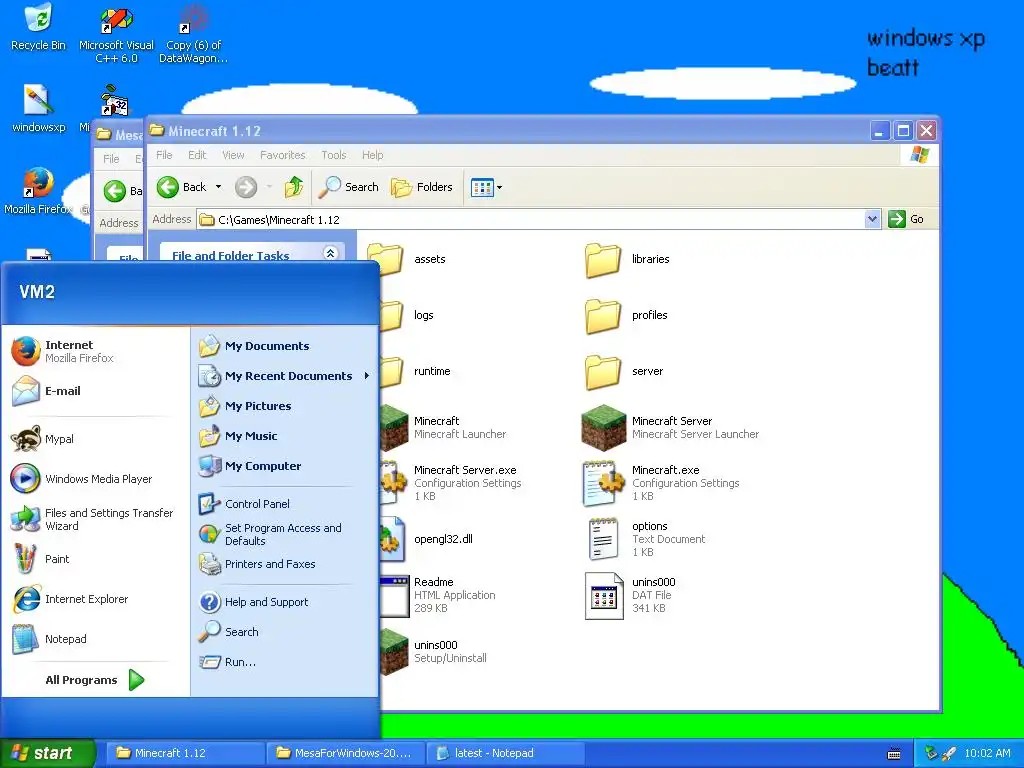Open My Music from Start menu

tap(285, 436)
